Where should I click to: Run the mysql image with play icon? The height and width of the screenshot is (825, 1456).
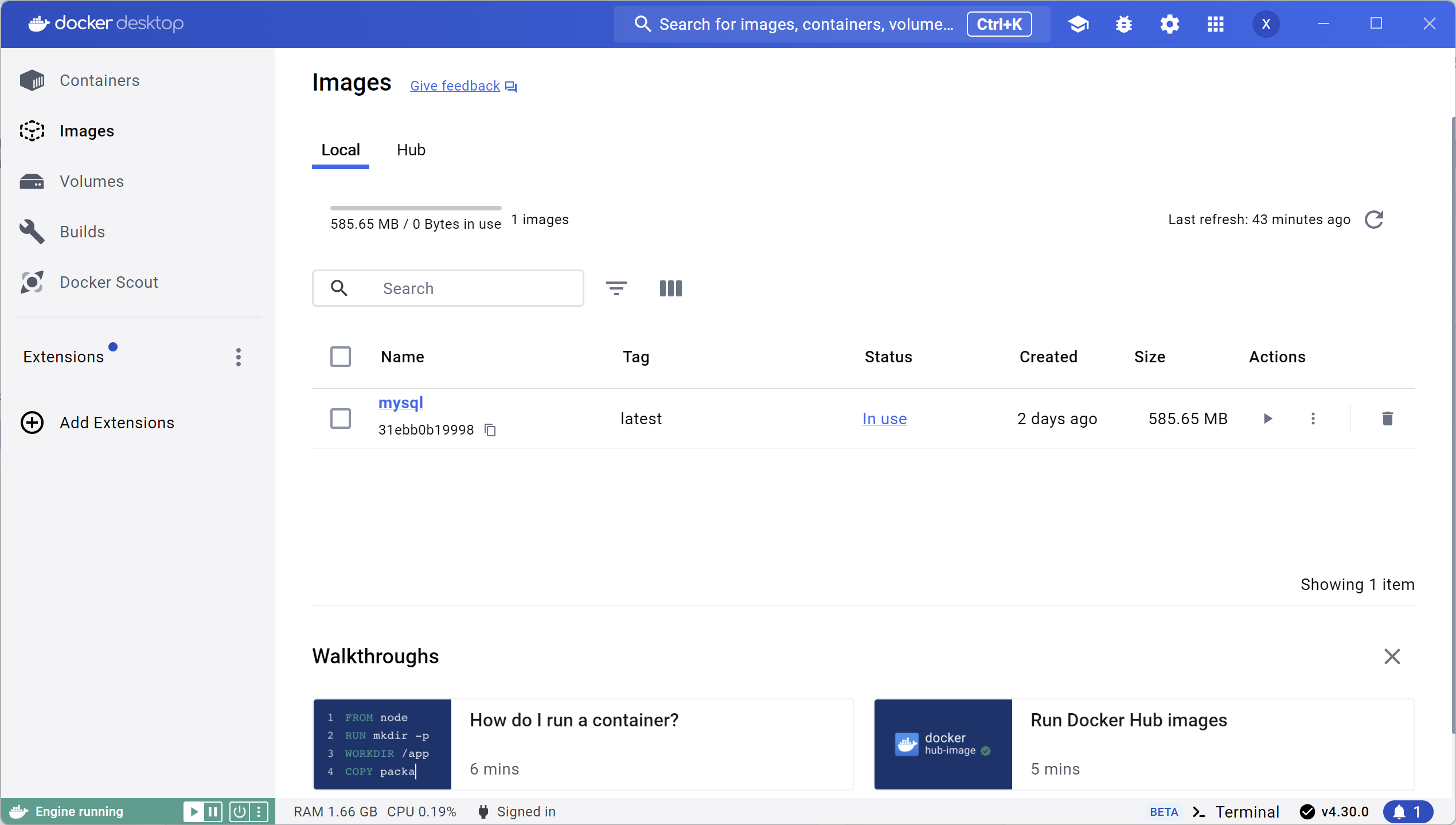1267,419
